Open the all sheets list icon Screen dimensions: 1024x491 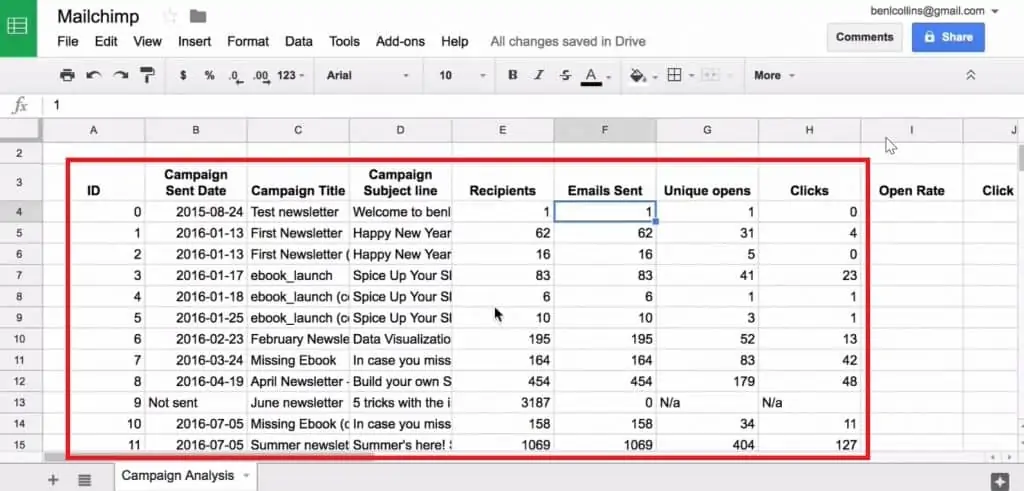click(x=84, y=480)
